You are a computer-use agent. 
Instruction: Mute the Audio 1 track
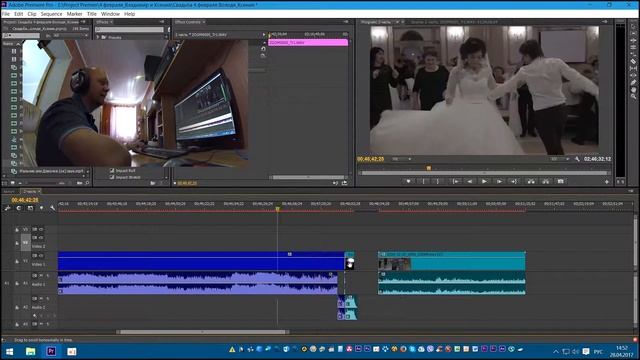41,276
